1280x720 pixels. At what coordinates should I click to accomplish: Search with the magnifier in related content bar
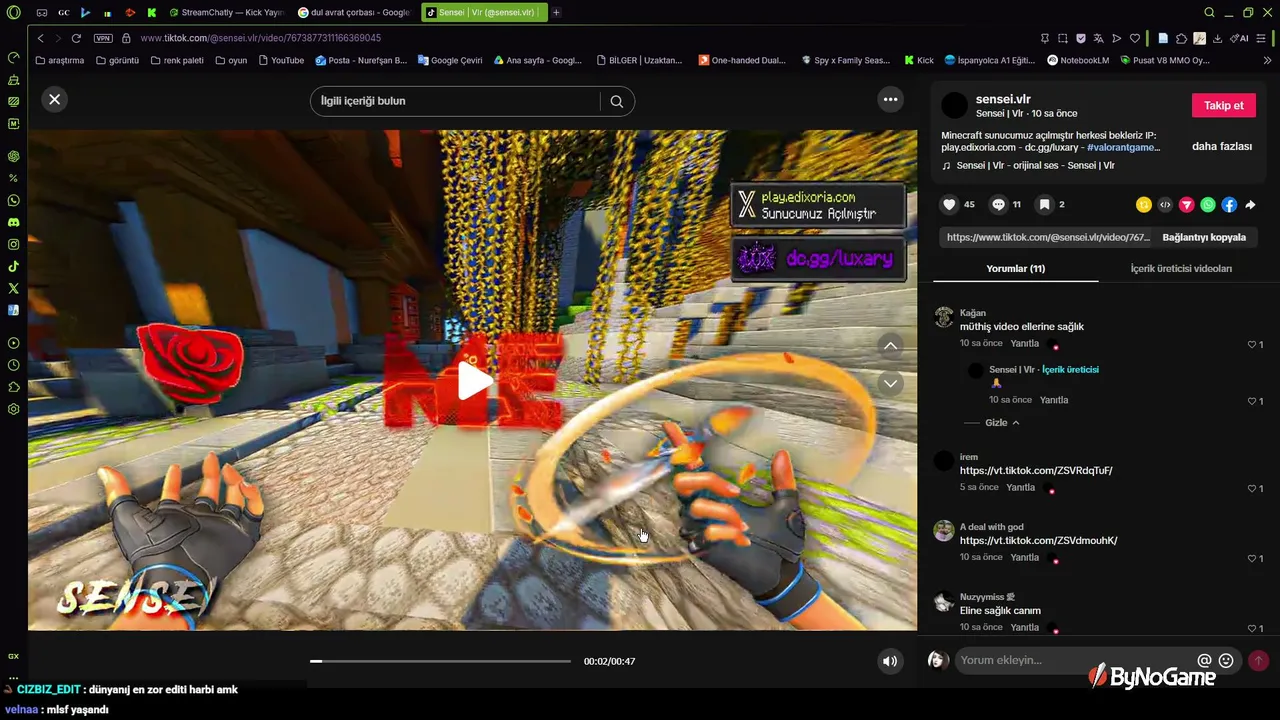pos(617,101)
